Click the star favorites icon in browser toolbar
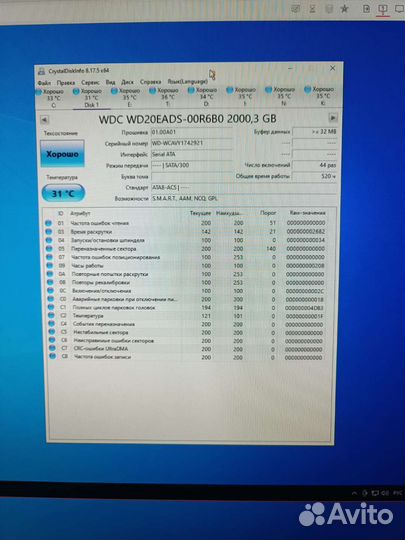Image resolution: width=405 pixels, height=540 pixels. click(x=344, y=9)
